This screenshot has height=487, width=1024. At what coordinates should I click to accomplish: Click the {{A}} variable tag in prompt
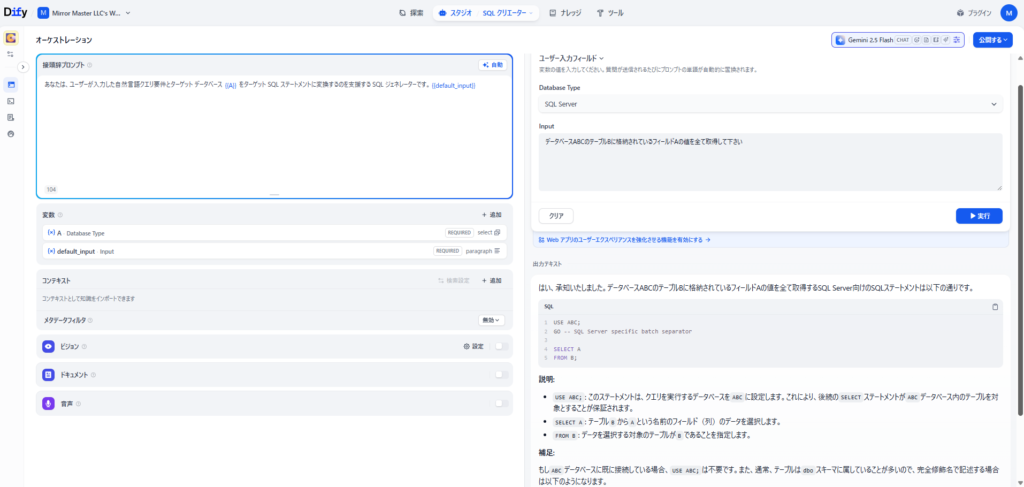[231, 86]
